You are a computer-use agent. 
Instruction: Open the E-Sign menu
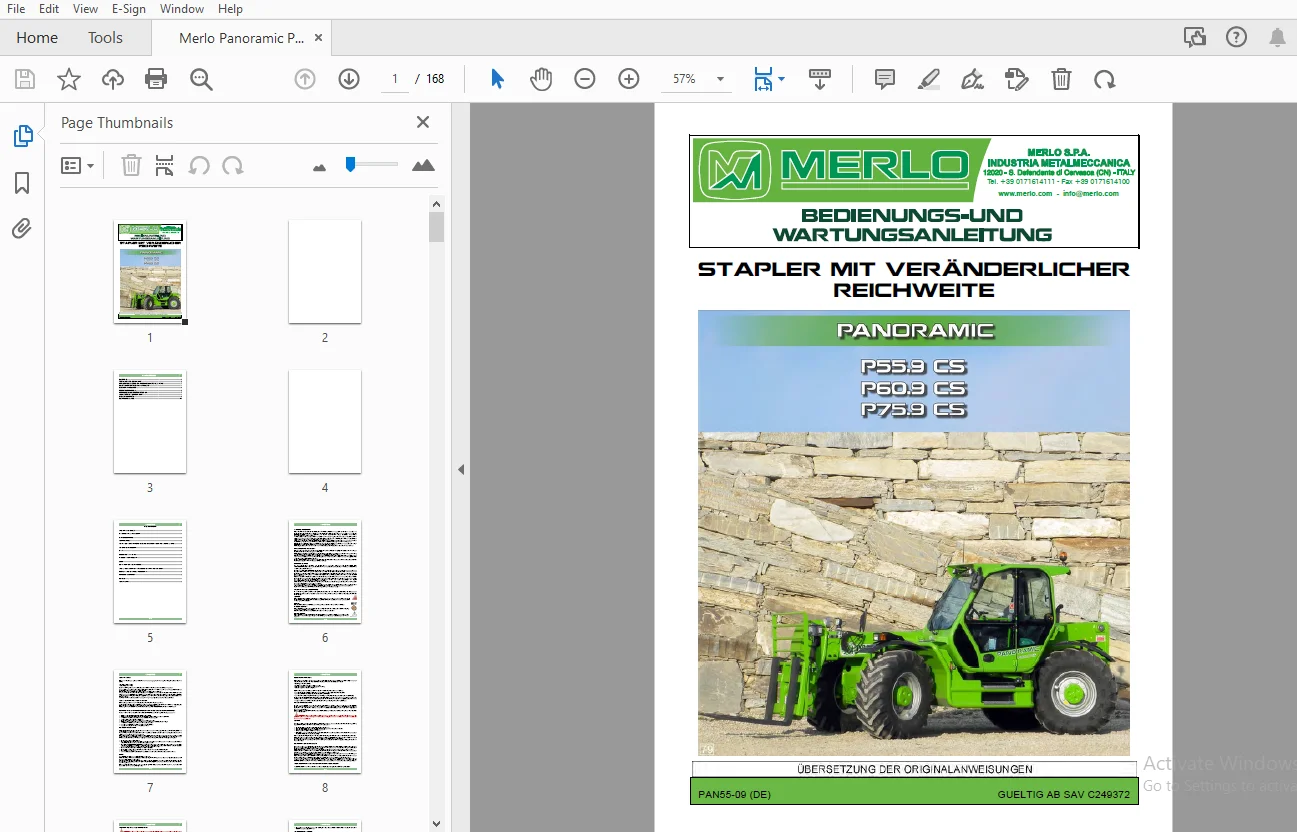[129, 8]
